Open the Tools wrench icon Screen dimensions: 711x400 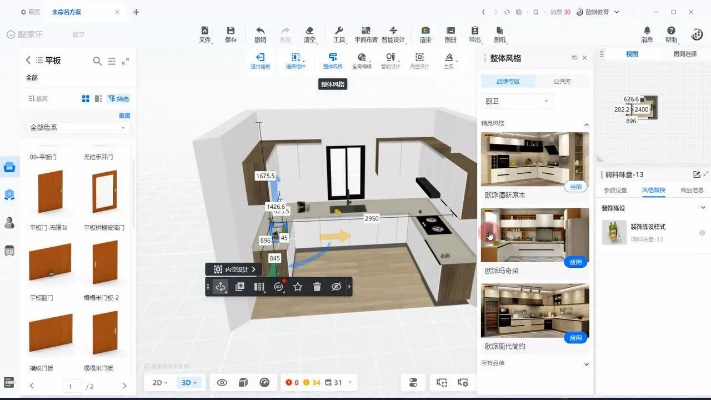click(340, 34)
